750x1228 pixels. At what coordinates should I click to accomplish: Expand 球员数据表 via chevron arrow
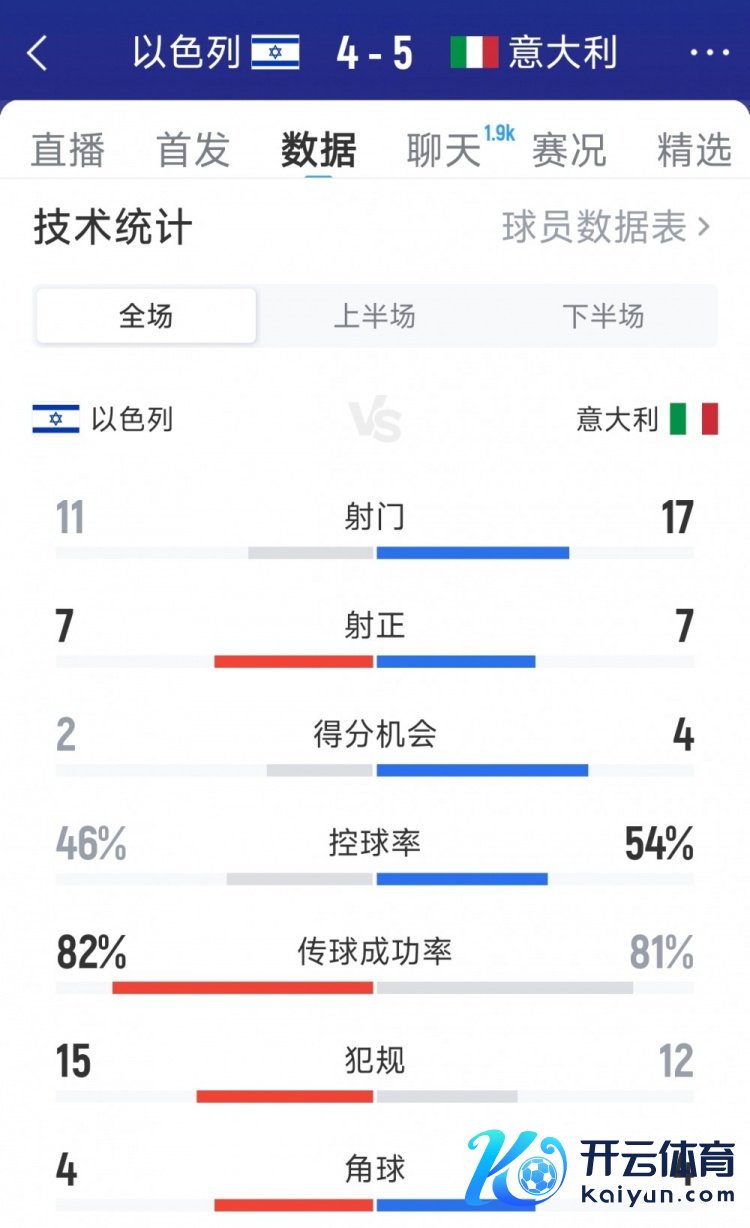point(703,228)
